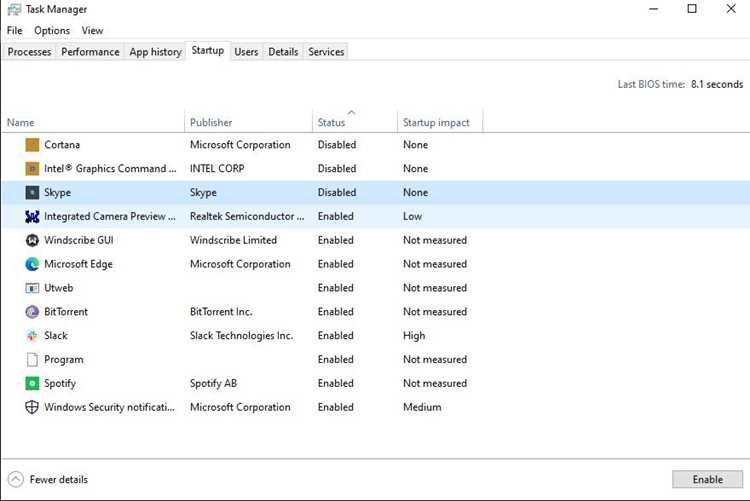Click the Slack icon
750x501 pixels.
point(32,336)
